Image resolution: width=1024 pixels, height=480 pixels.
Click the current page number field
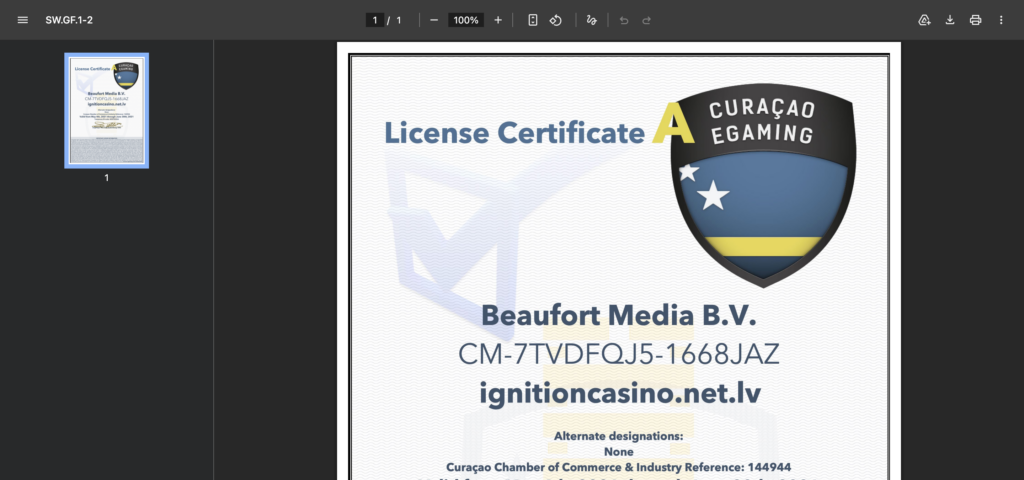point(374,20)
